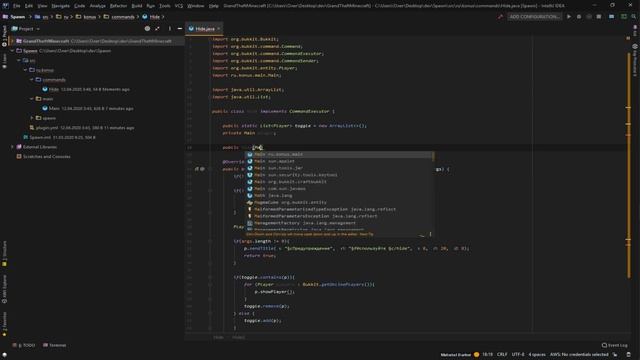Viewport: 640px width, 360px height.
Task: Click the Add Configuration button
Action: 535,17
